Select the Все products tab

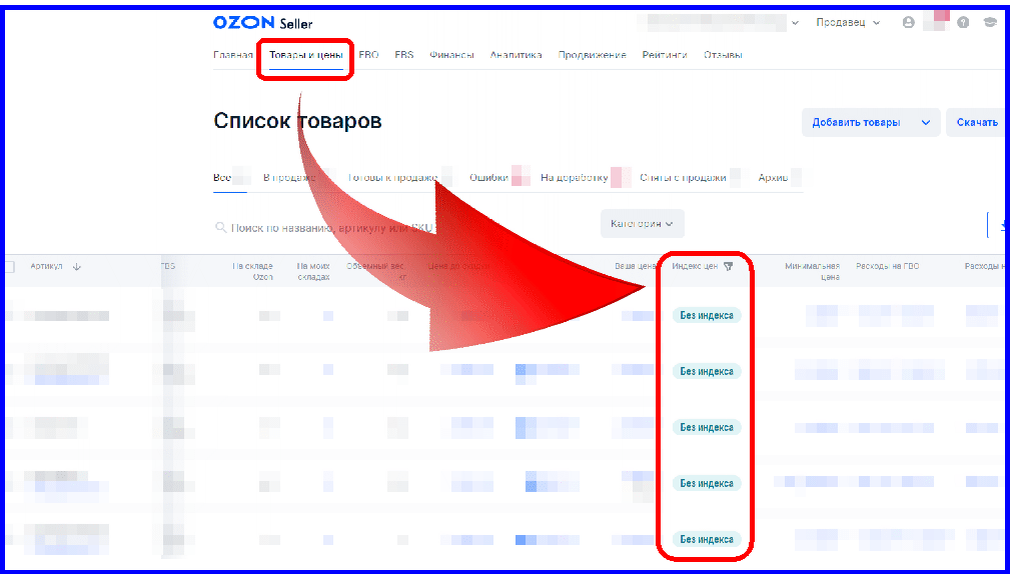pyautogui.click(x=222, y=178)
